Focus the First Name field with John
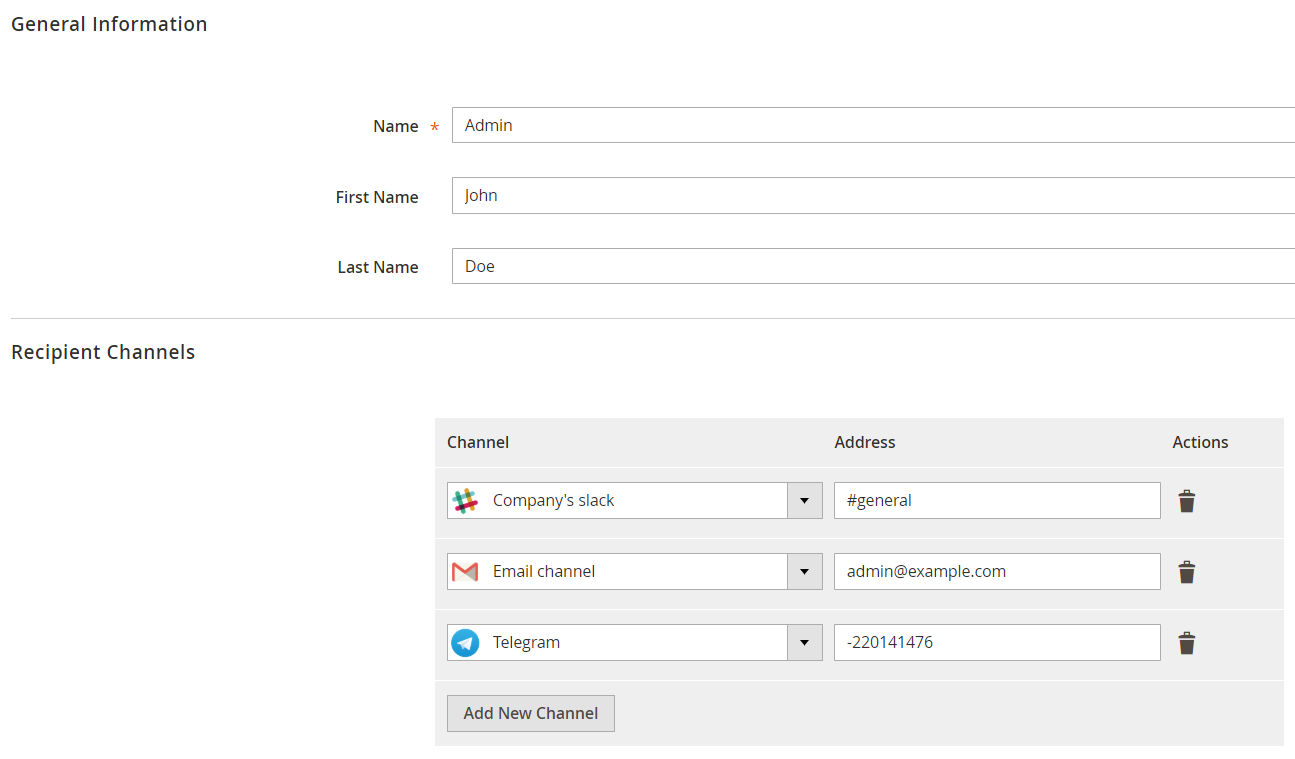1295x759 pixels. (x=873, y=195)
